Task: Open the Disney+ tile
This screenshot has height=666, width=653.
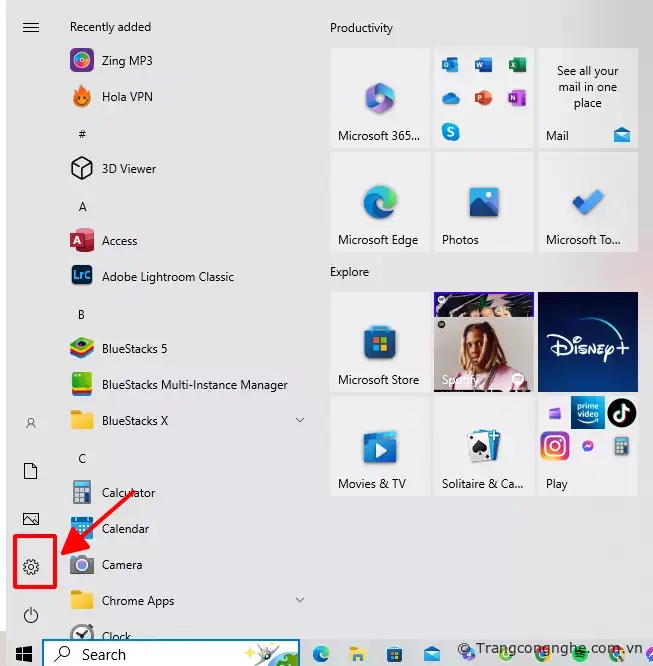Action: [x=587, y=341]
